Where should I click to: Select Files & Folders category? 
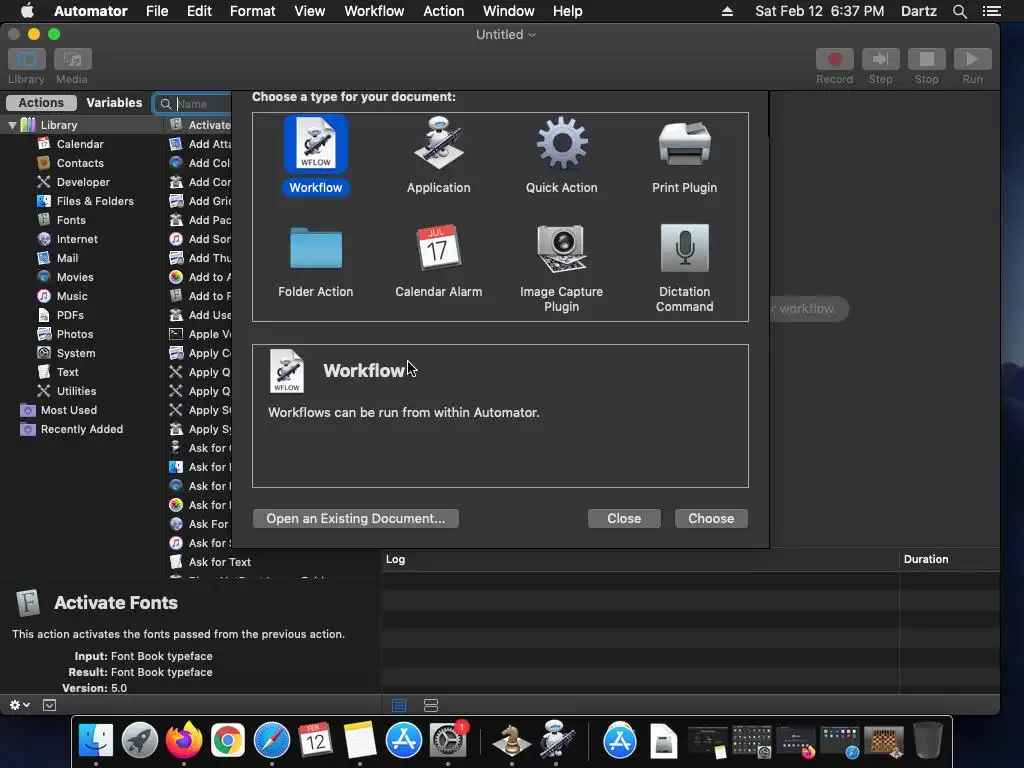pos(95,200)
